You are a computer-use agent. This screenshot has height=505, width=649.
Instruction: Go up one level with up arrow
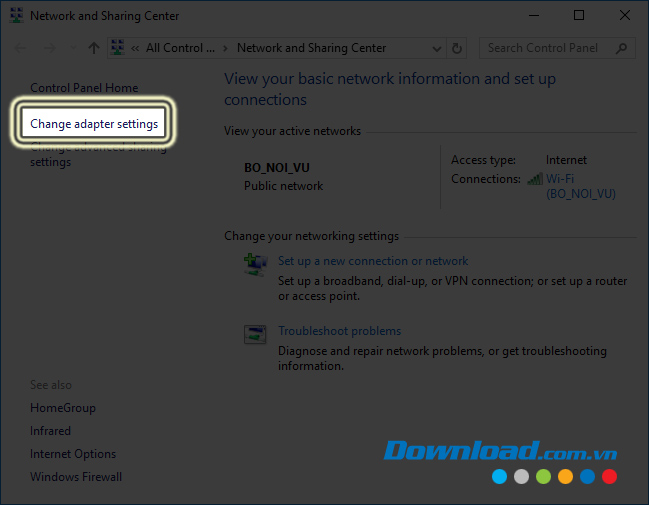[x=94, y=48]
